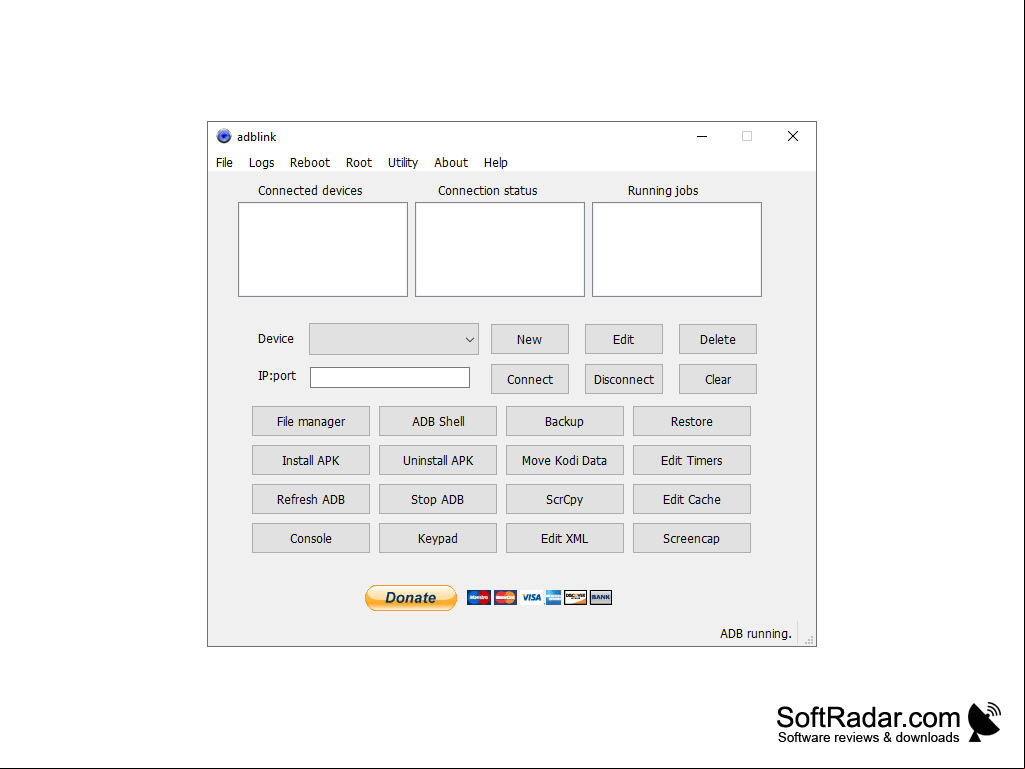
Task: Click the Backup button
Action: coord(565,421)
